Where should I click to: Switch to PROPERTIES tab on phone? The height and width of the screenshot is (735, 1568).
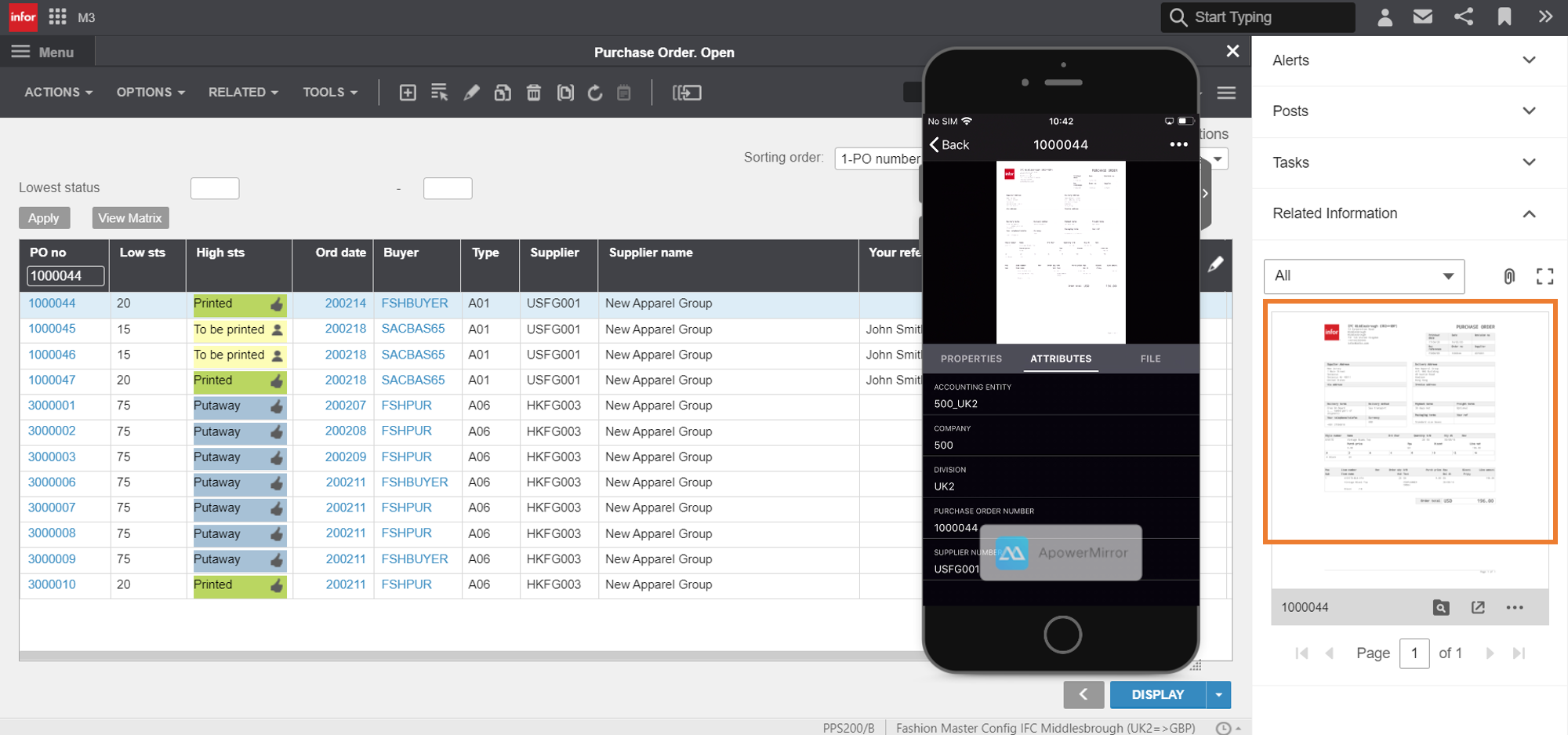click(x=971, y=358)
